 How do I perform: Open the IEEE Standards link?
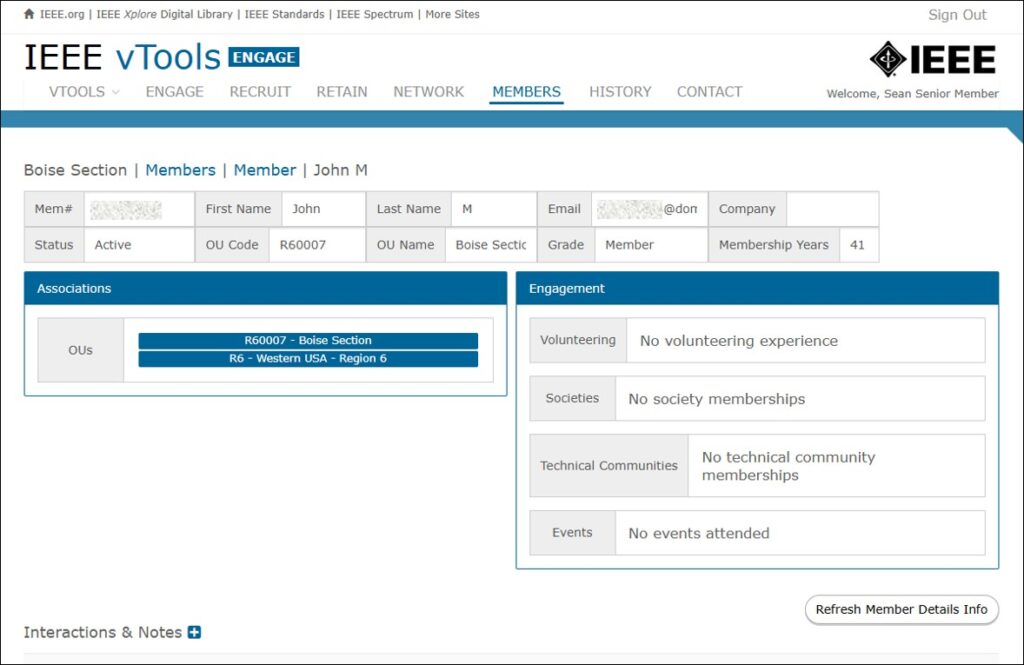[x=285, y=14]
